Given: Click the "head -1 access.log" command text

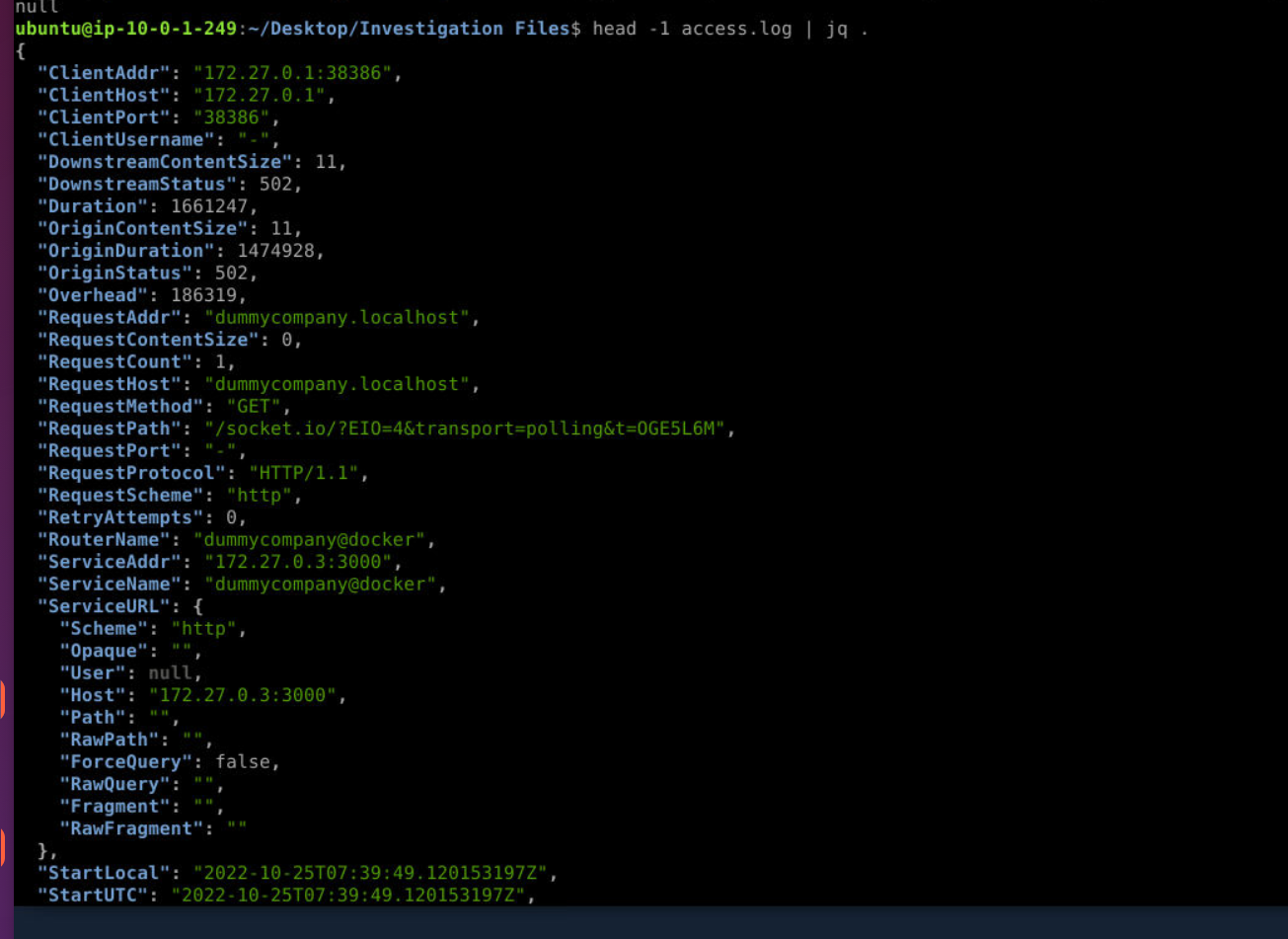Looking at the screenshot, I should coord(691,29).
